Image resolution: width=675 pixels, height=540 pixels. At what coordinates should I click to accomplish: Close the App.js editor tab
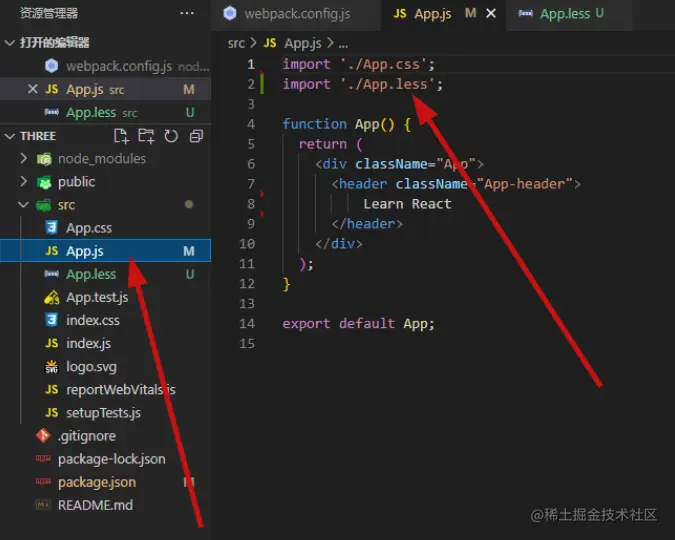click(x=491, y=14)
